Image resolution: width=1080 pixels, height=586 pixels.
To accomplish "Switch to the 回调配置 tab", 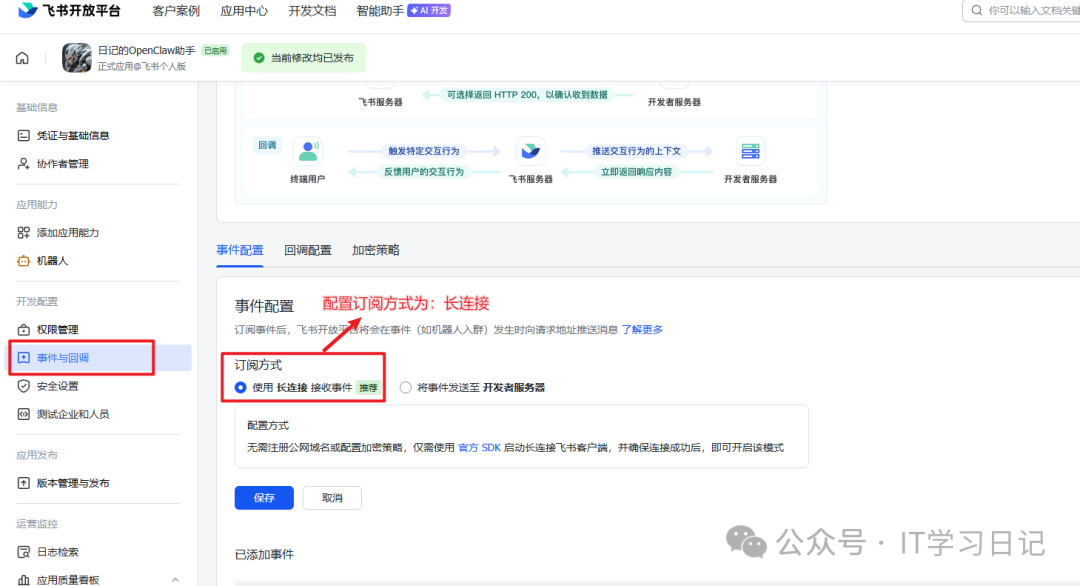I will [x=307, y=250].
